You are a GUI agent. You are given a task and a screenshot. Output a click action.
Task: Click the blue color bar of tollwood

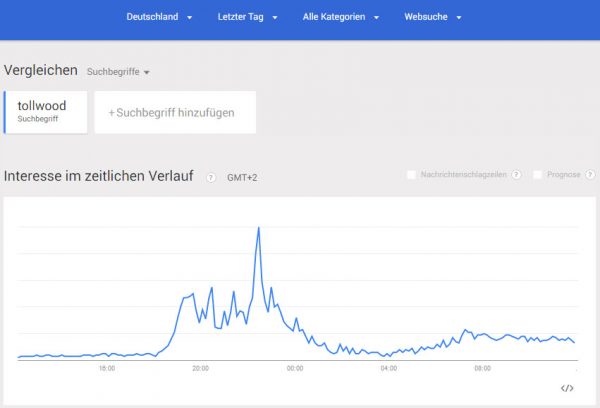point(5,112)
